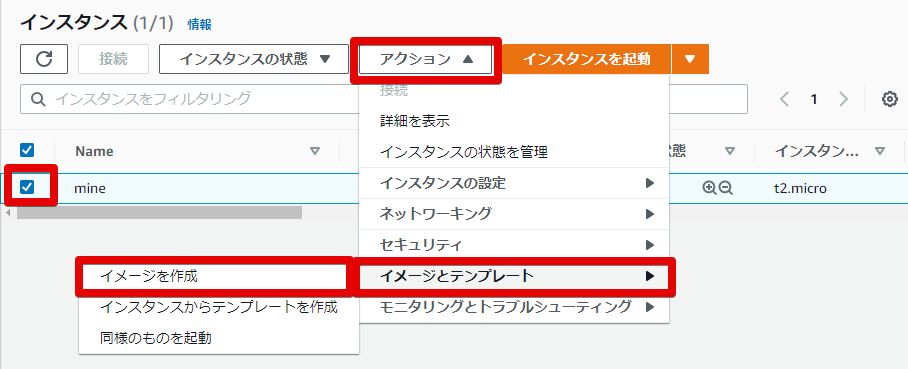Click the zoom-in magnifier icon in mine row
Screen dimensions: 908x369
pos(709,188)
